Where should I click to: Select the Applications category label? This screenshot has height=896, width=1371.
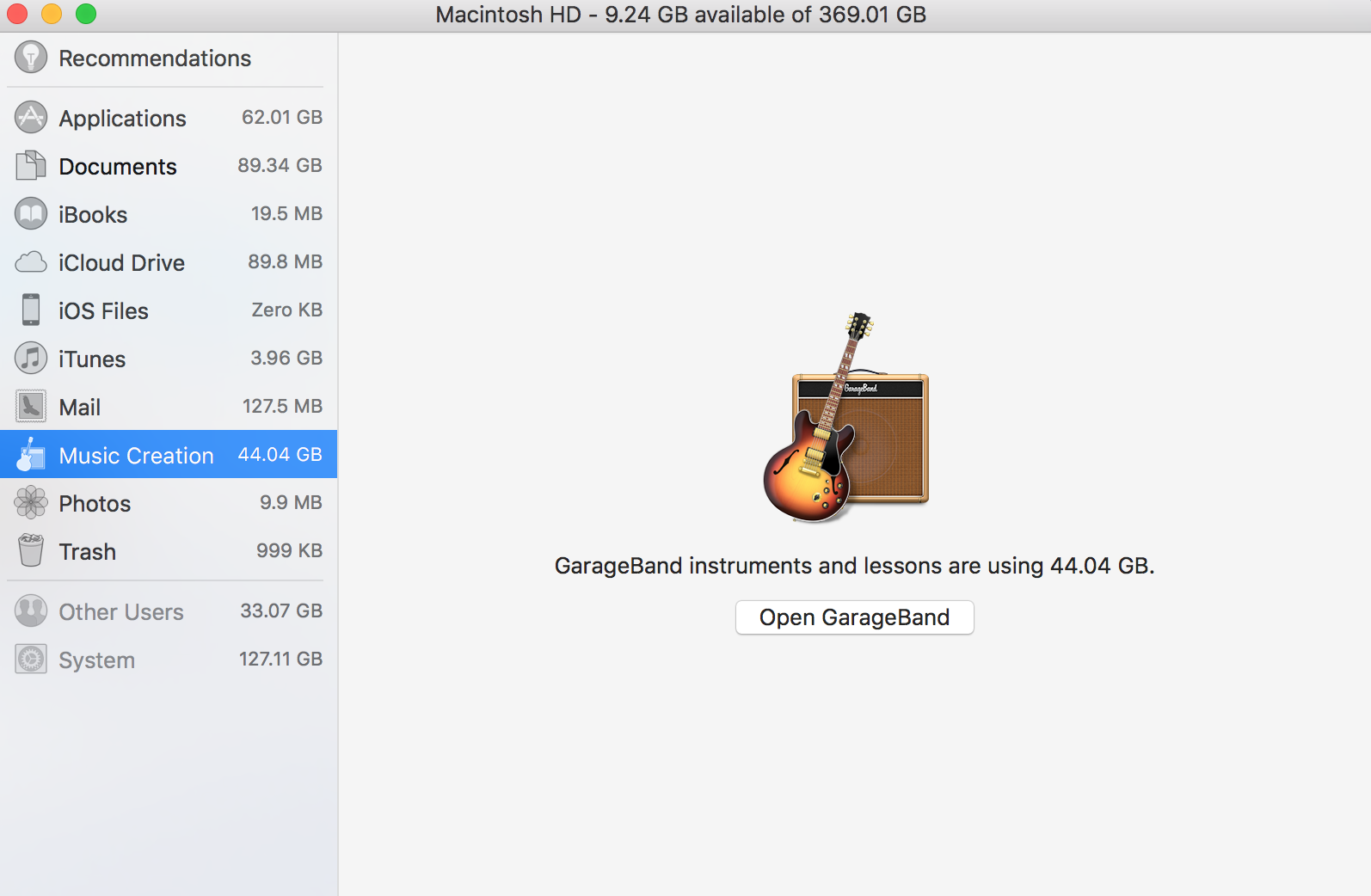(x=122, y=118)
